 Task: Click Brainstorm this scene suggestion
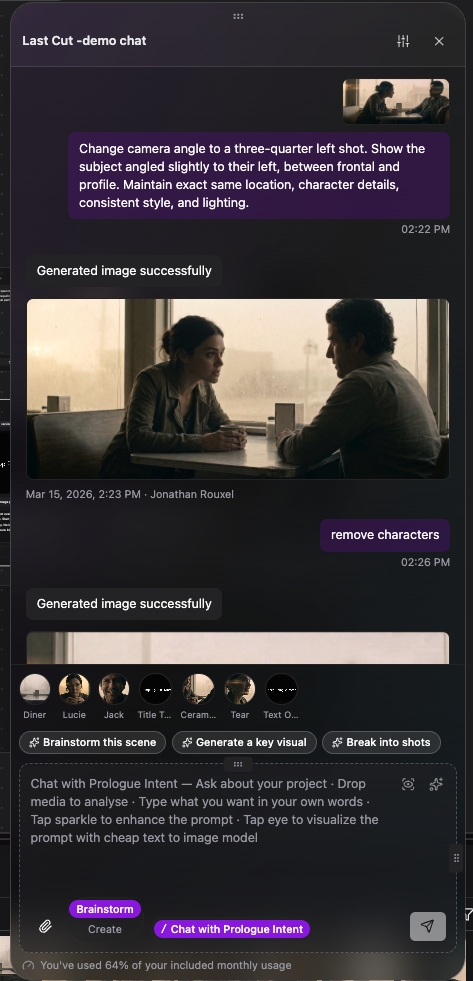93,743
